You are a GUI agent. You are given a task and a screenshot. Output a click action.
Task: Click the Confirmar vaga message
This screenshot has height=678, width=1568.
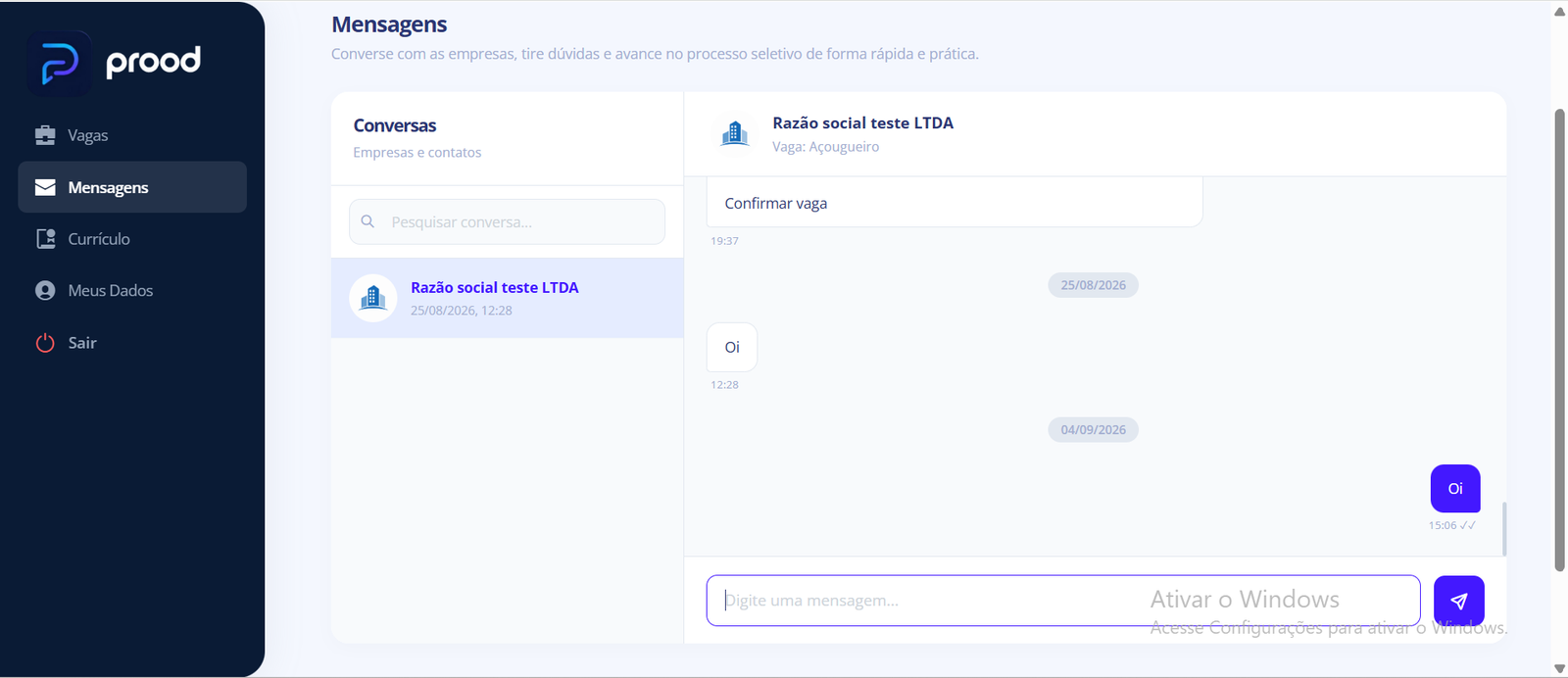click(955, 202)
